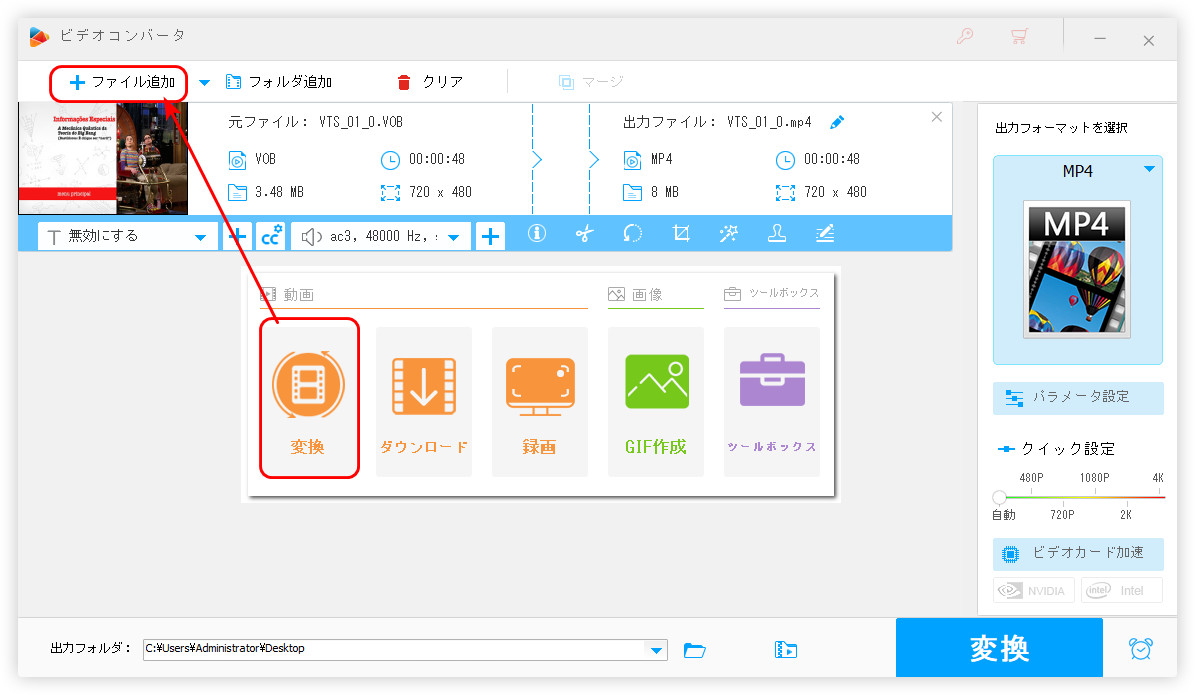Viewport: 1195px width, 695px height.
Task: Open the GIF作成 tile
Action: (655, 402)
